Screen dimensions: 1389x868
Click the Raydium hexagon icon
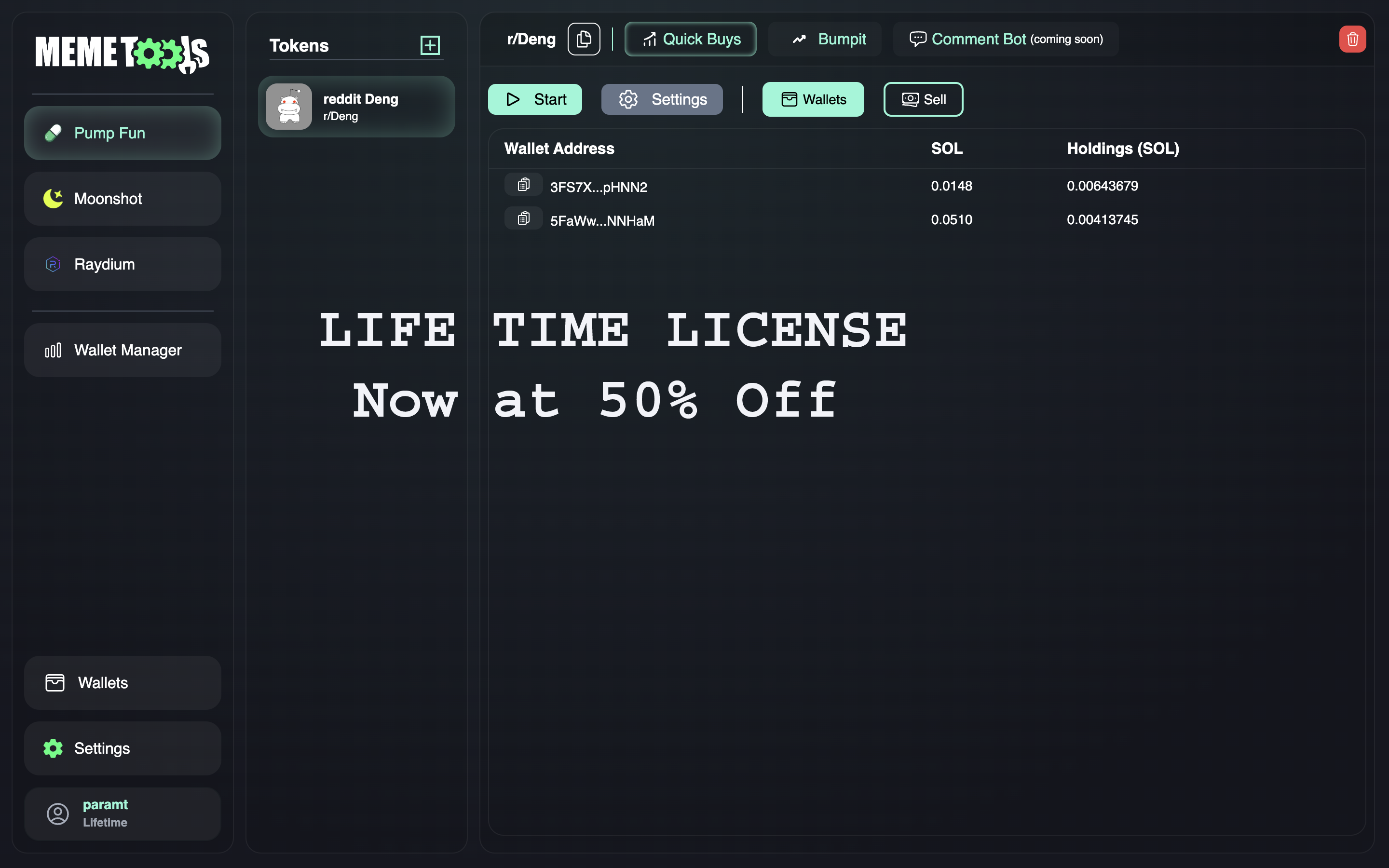(x=53, y=264)
